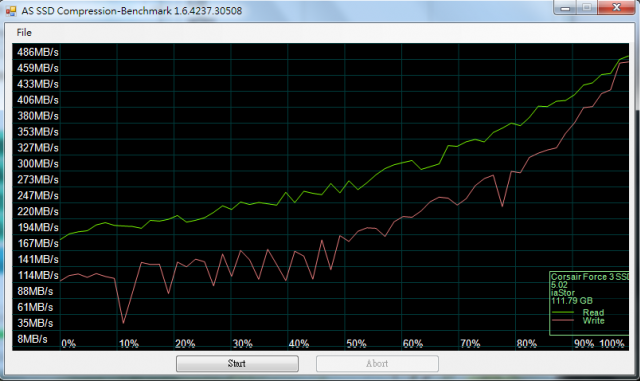Click the 90% compression axis label
The image size is (640, 381).
584,344
